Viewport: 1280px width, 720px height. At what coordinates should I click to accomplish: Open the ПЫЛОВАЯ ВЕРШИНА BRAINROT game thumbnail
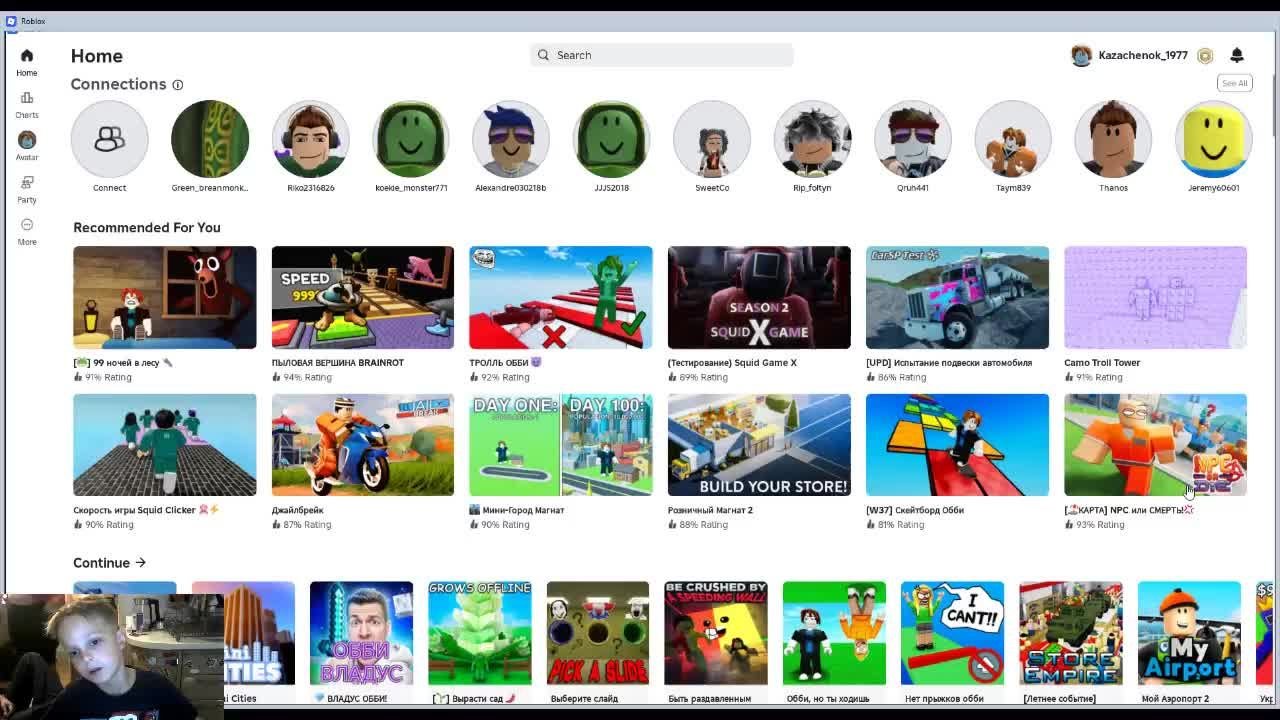click(363, 297)
